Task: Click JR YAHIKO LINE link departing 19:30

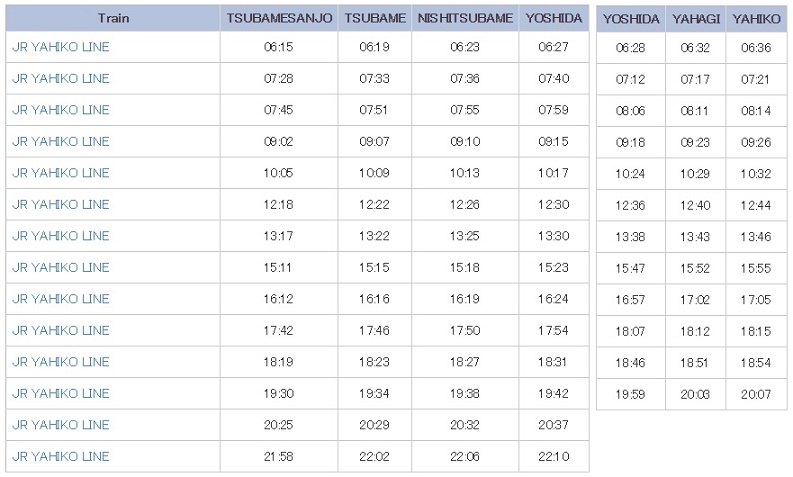Action: point(60,394)
